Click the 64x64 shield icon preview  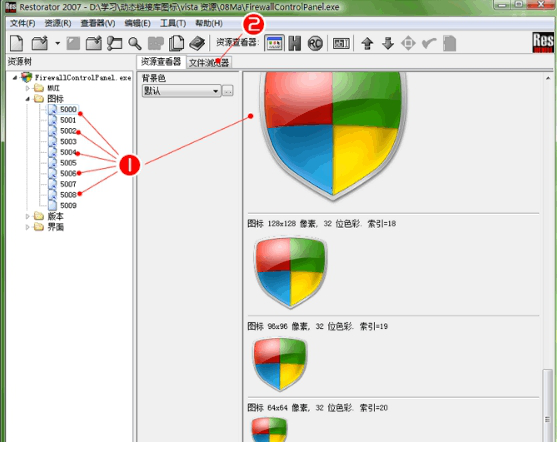(x=269, y=429)
